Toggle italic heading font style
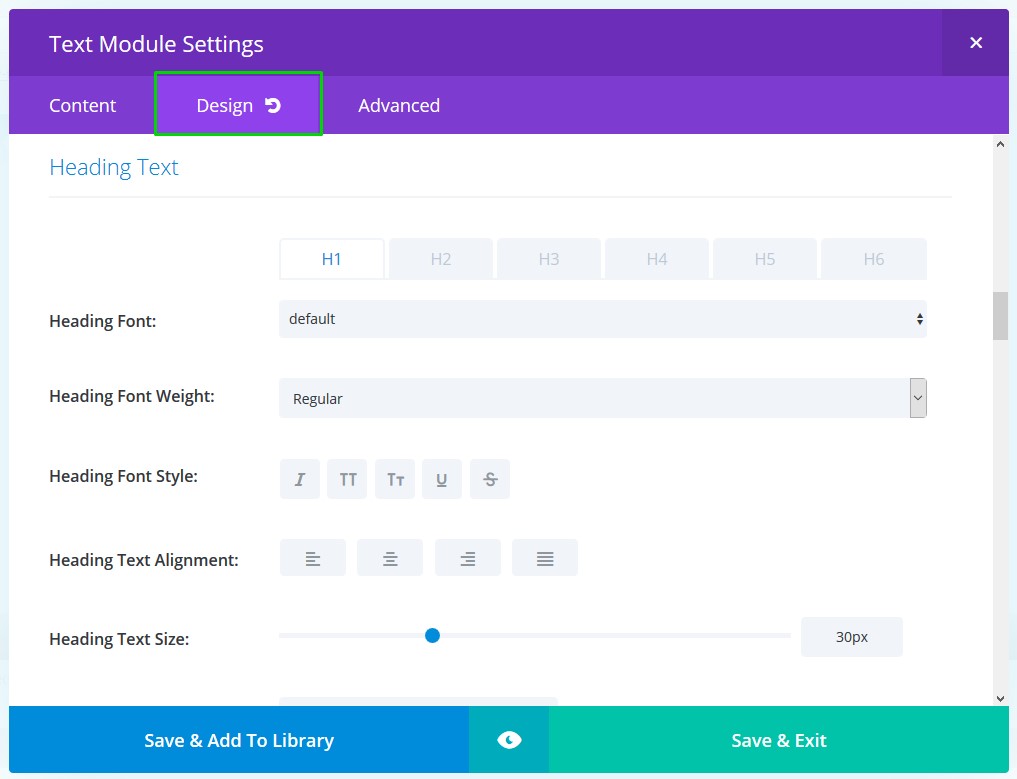The height and width of the screenshot is (779, 1017). (299, 479)
